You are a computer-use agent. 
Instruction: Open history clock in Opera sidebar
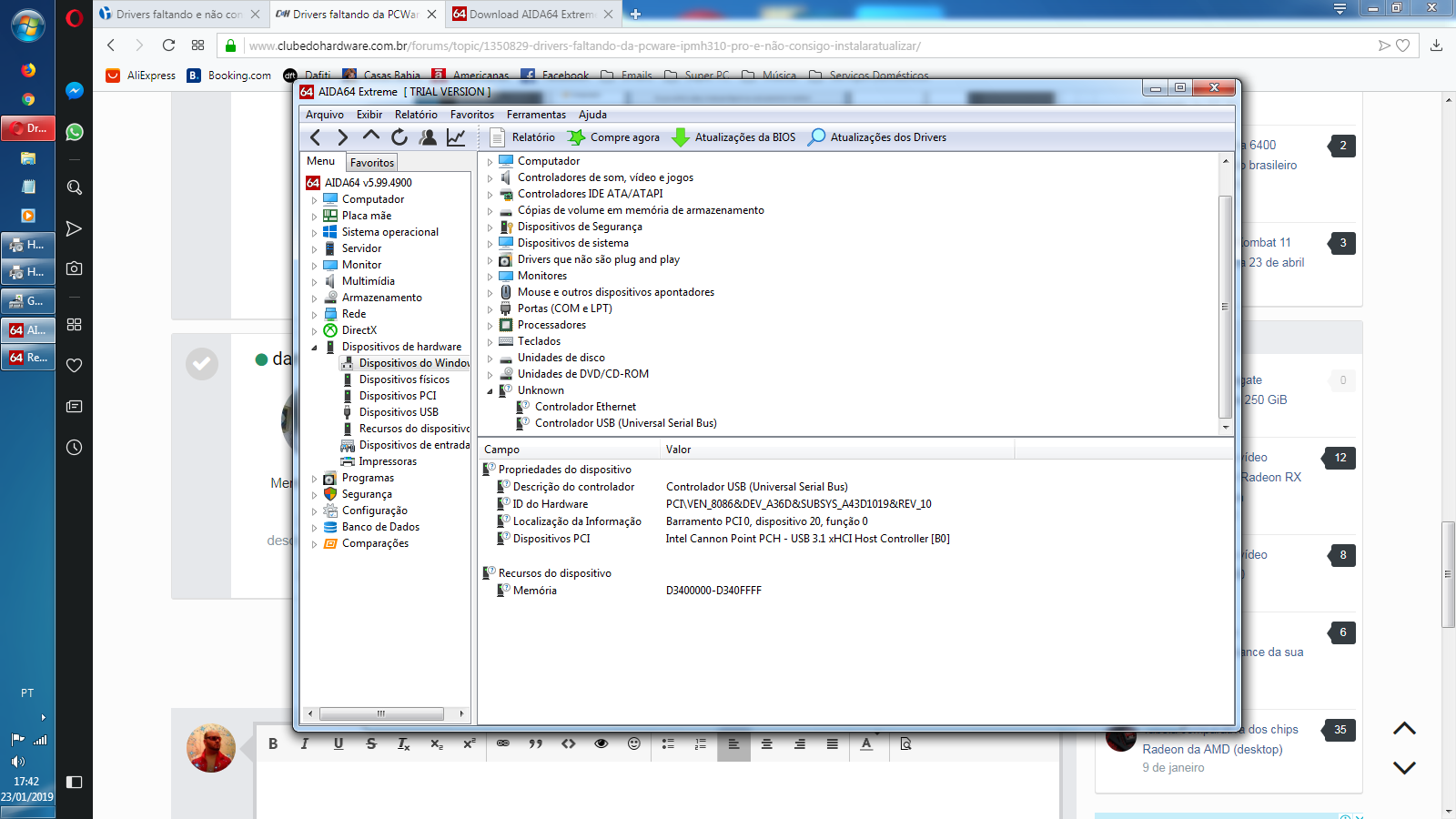[x=75, y=447]
